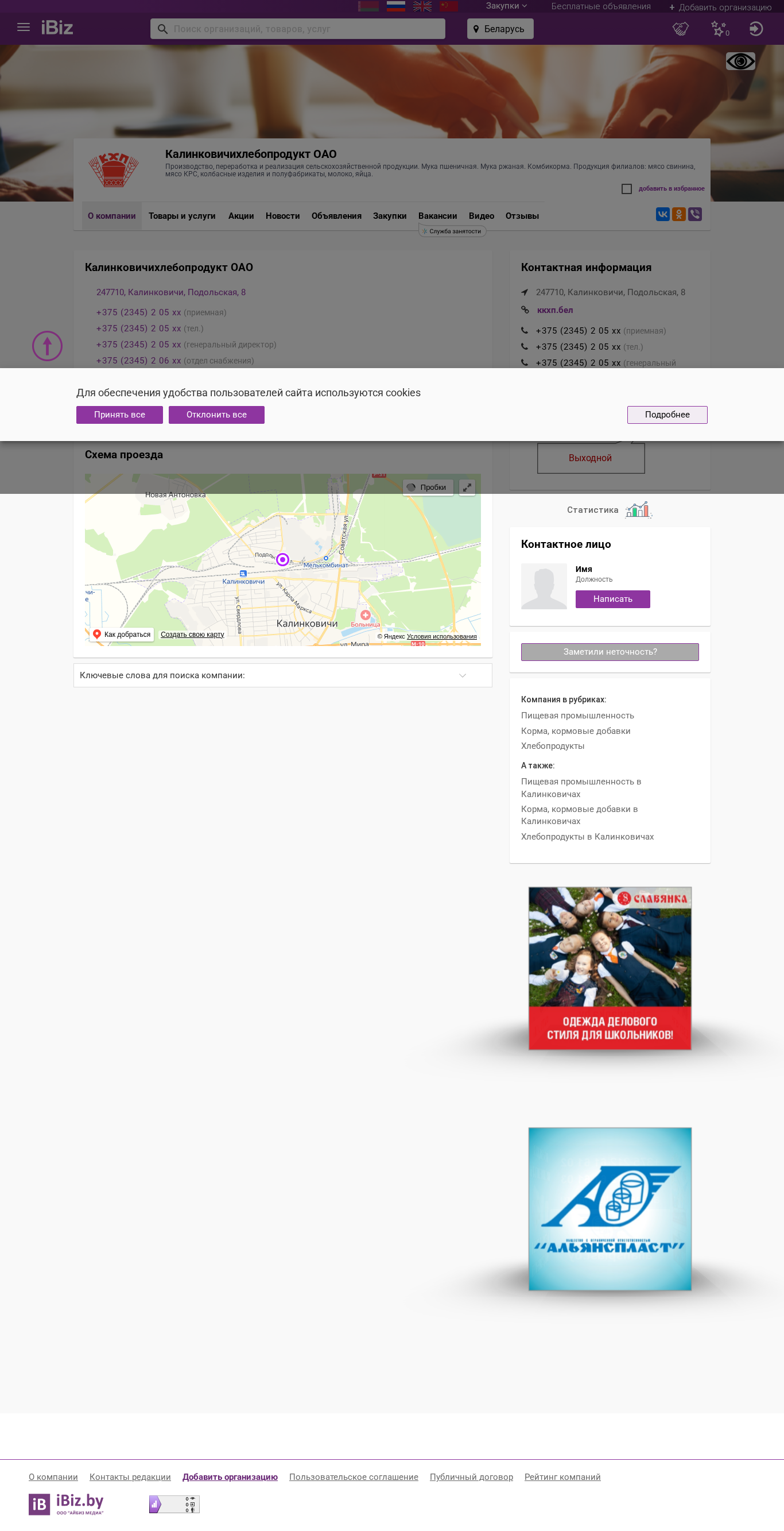This screenshot has height=1531, width=784.
Task: Share company via Viber icon
Action: pyautogui.click(x=695, y=215)
